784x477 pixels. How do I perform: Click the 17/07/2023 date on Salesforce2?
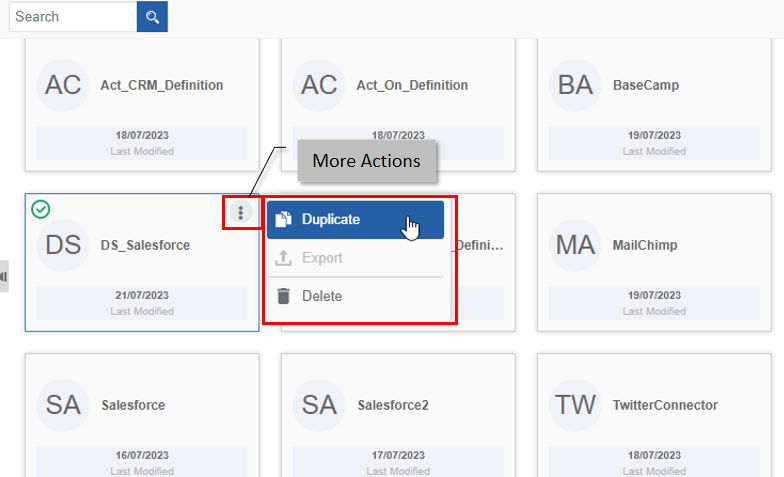pyautogui.click(x=398, y=456)
